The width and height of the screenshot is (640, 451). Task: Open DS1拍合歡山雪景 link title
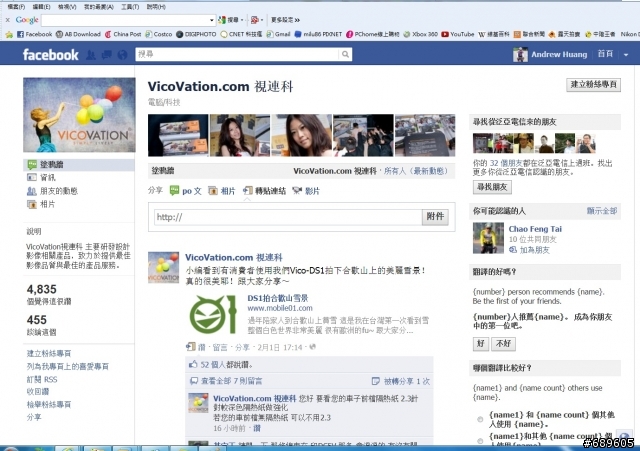coord(278,298)
